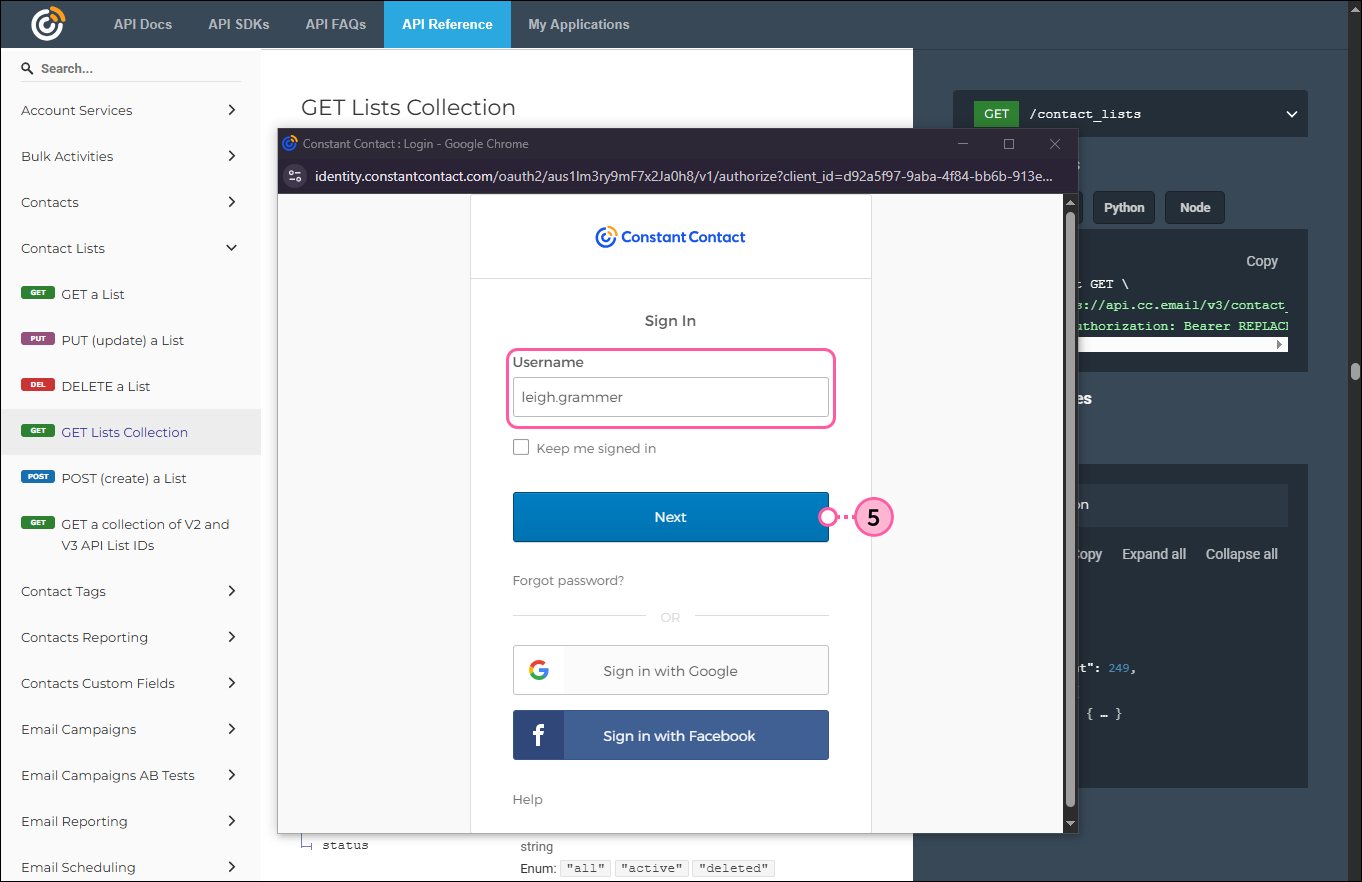This screenshot has height=882, width=1362.
Task: Click Sign in with Google button
Action: pos(671,670)
